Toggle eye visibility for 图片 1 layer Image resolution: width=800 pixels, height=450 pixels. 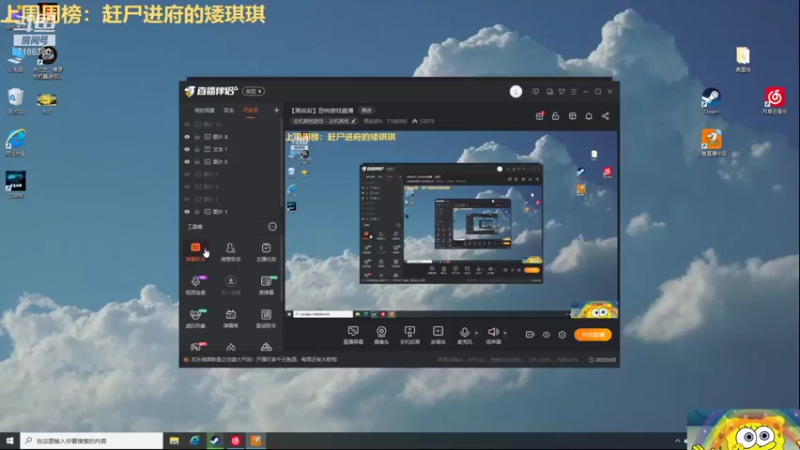[x=187, y=211]
